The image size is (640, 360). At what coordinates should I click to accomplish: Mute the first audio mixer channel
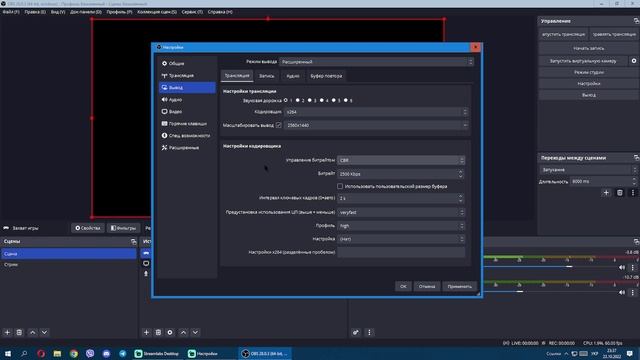(x=622, y=268)
